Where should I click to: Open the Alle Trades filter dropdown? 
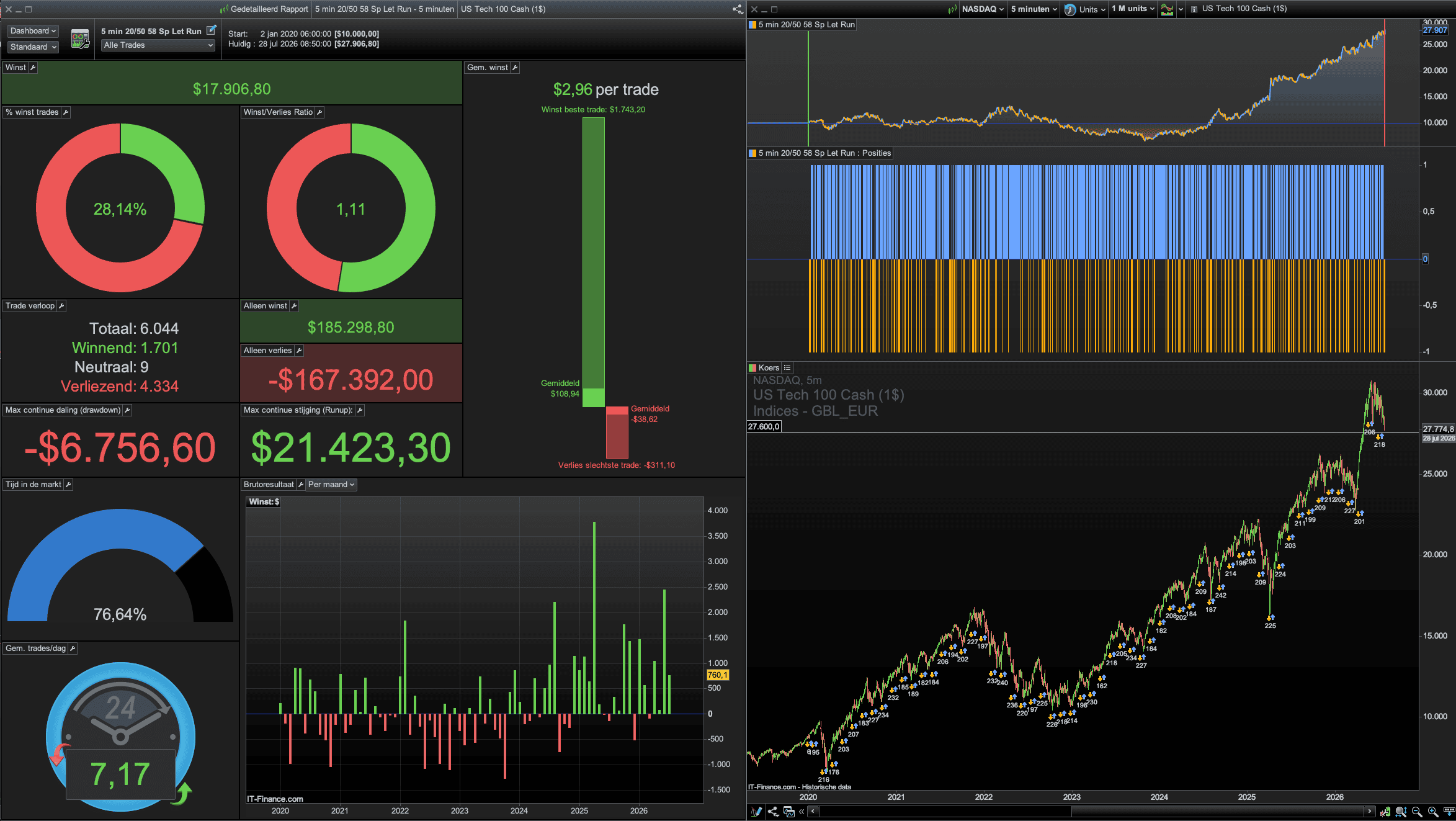coord(158,45)
